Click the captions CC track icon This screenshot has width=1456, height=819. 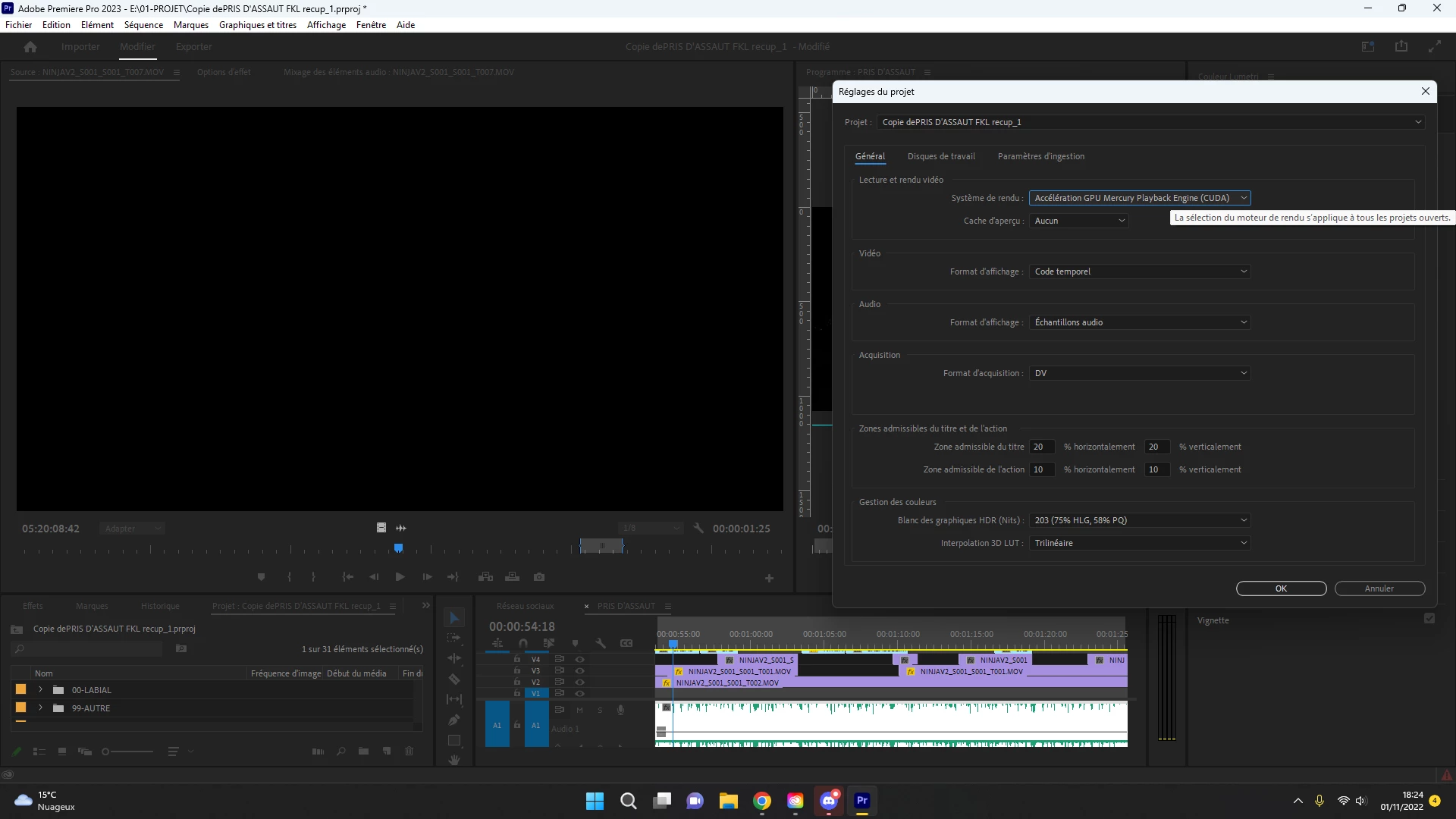[626, 643]
